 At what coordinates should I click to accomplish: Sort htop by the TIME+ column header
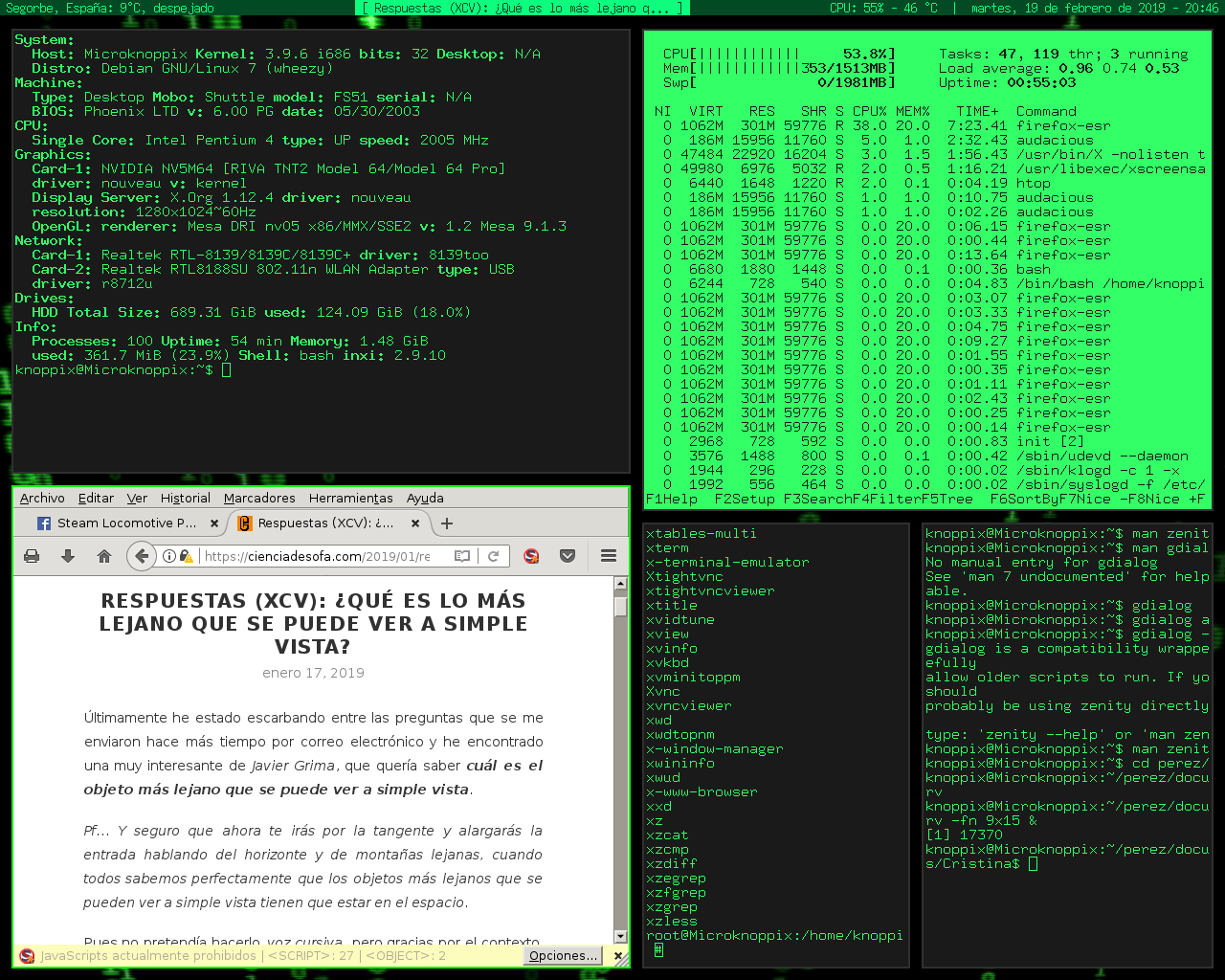[977, 111]
